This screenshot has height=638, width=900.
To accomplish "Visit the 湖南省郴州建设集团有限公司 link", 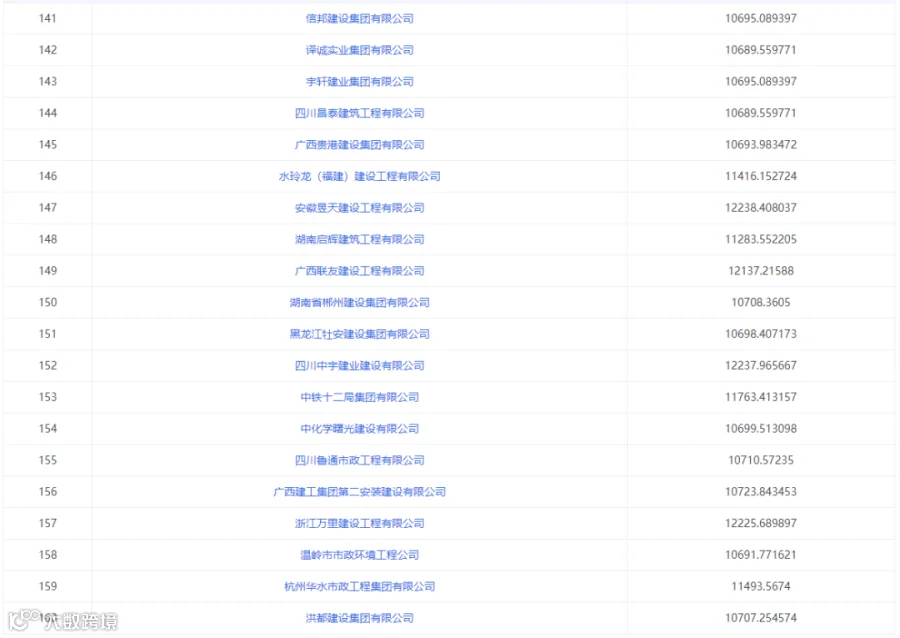I will [x=359, y=302].
